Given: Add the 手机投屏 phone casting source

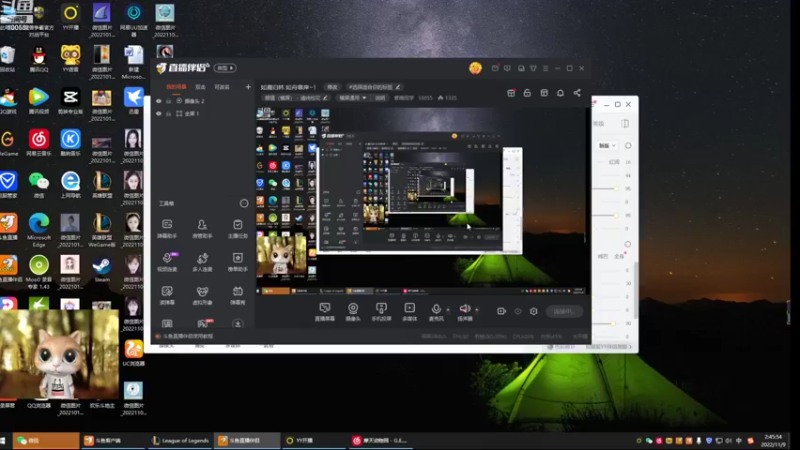Looking at the screenshot, I should coord(381,311).
